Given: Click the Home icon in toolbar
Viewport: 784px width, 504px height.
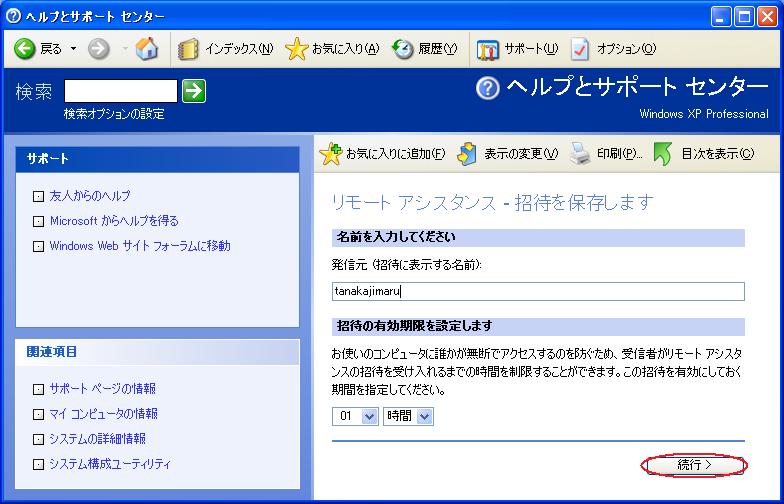Looking at the screenshot, I should 146,49.
